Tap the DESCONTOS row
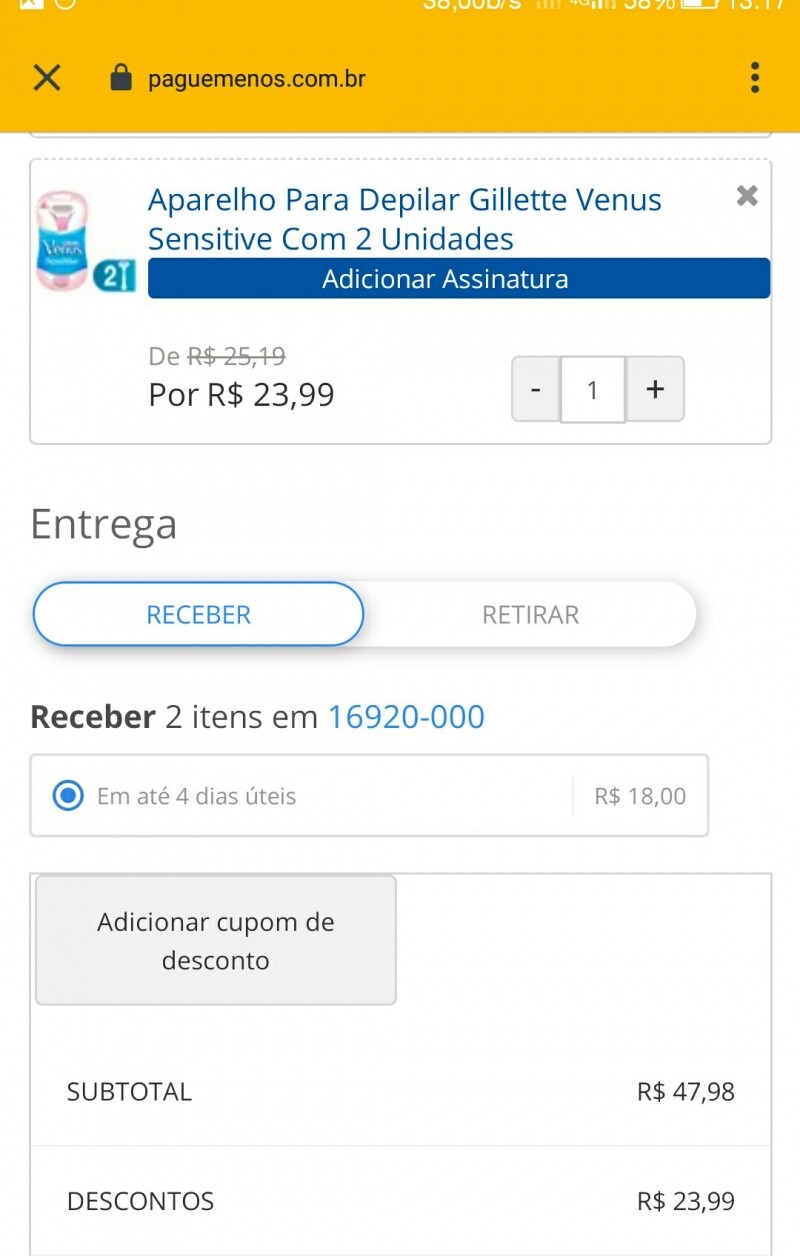This screenshot has width=800, height=1256. (400, 1201)
